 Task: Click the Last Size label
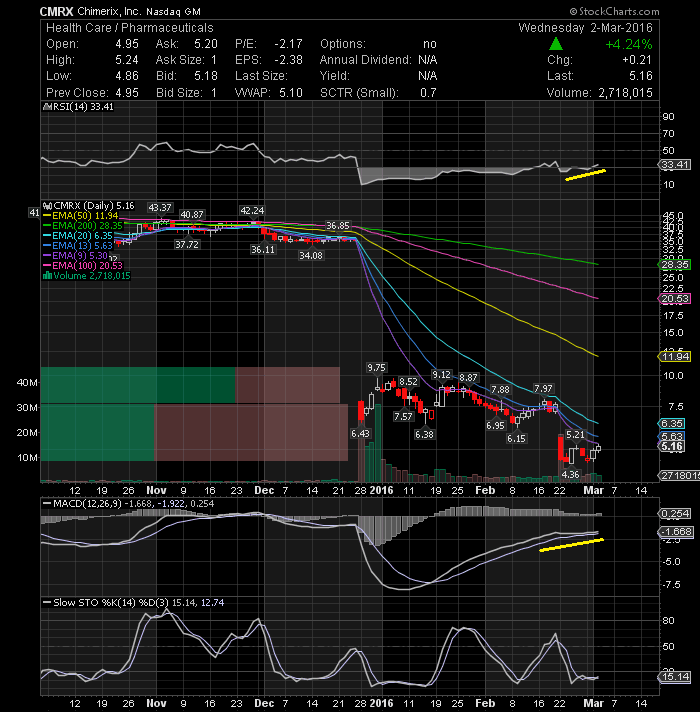click(261, 76)
